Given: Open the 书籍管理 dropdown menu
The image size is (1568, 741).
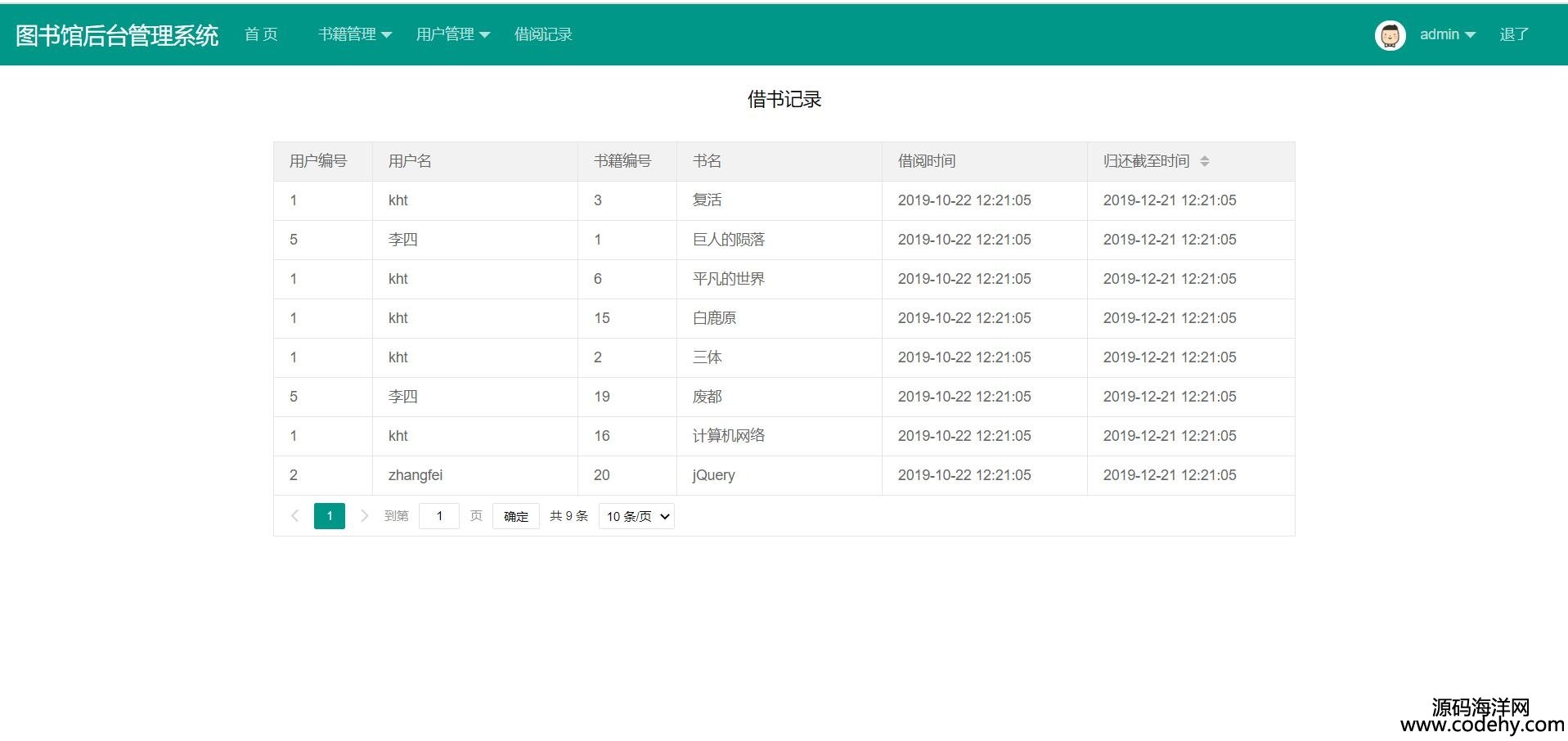Looking at the screenshot, I should [x=355, y=34].
